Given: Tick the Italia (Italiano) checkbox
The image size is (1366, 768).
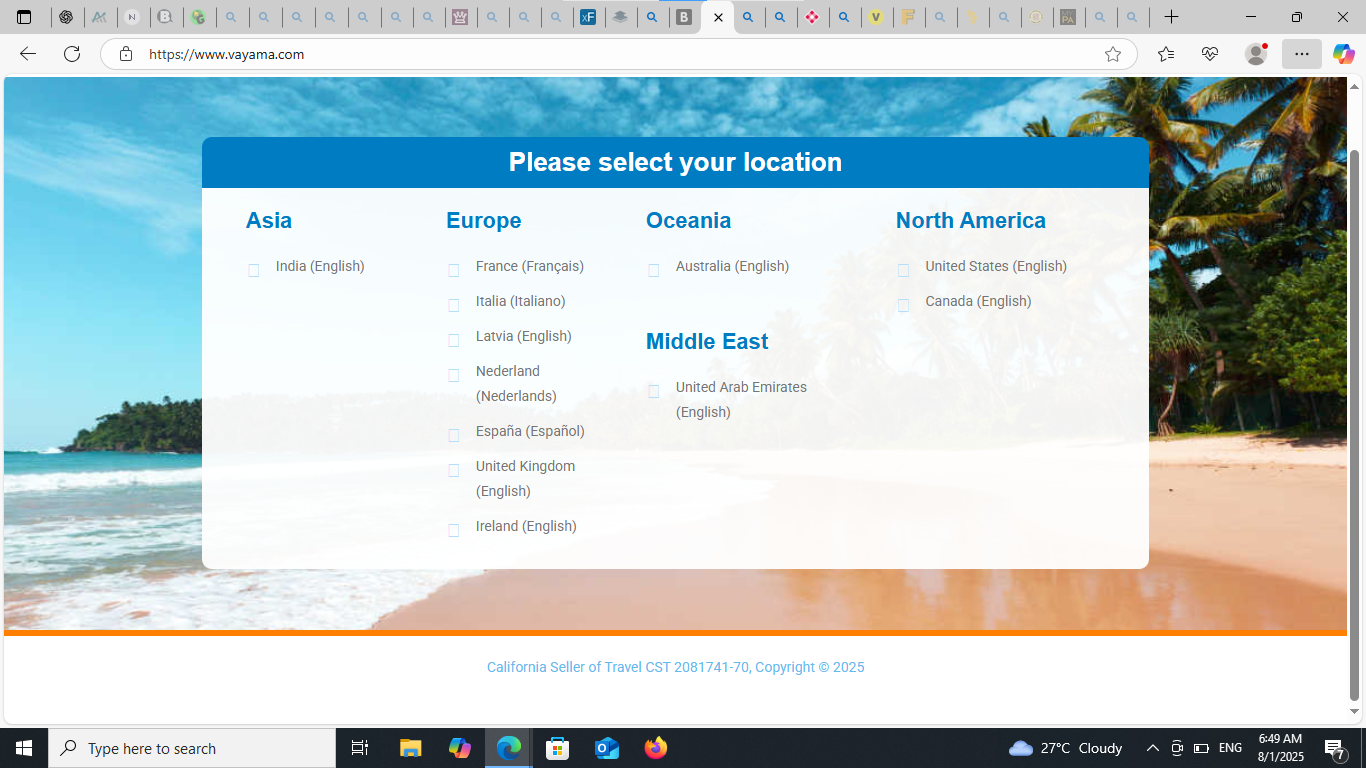Looking at the screenshot, I should (x=453, y=305).
